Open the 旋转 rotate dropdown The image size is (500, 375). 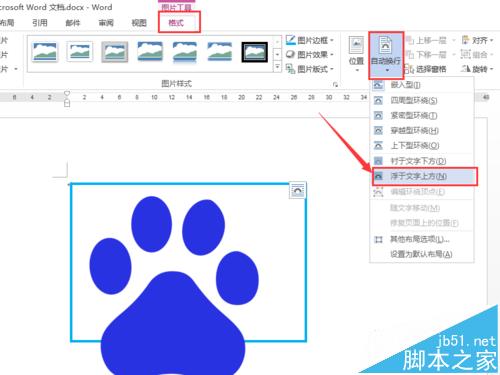click(x=477, y=69)
